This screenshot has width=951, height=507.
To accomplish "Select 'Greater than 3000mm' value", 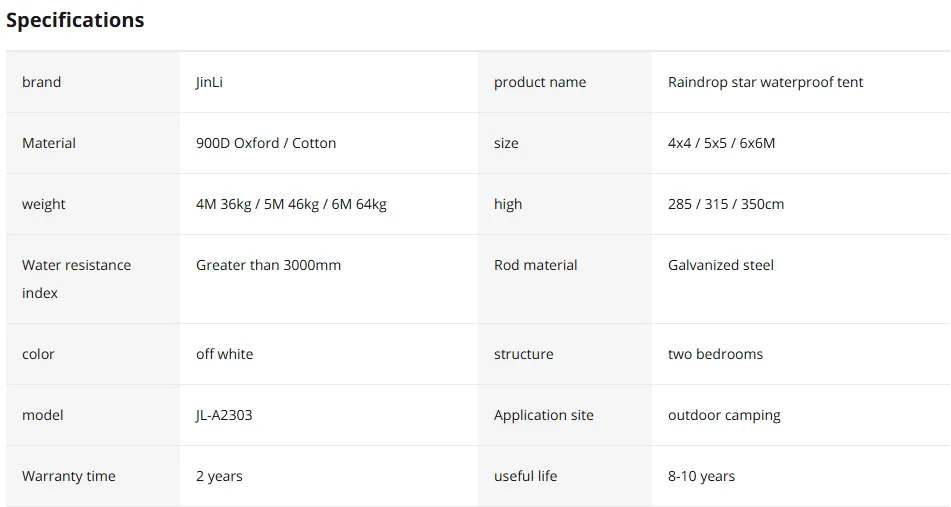I will [x=268, y=265].
